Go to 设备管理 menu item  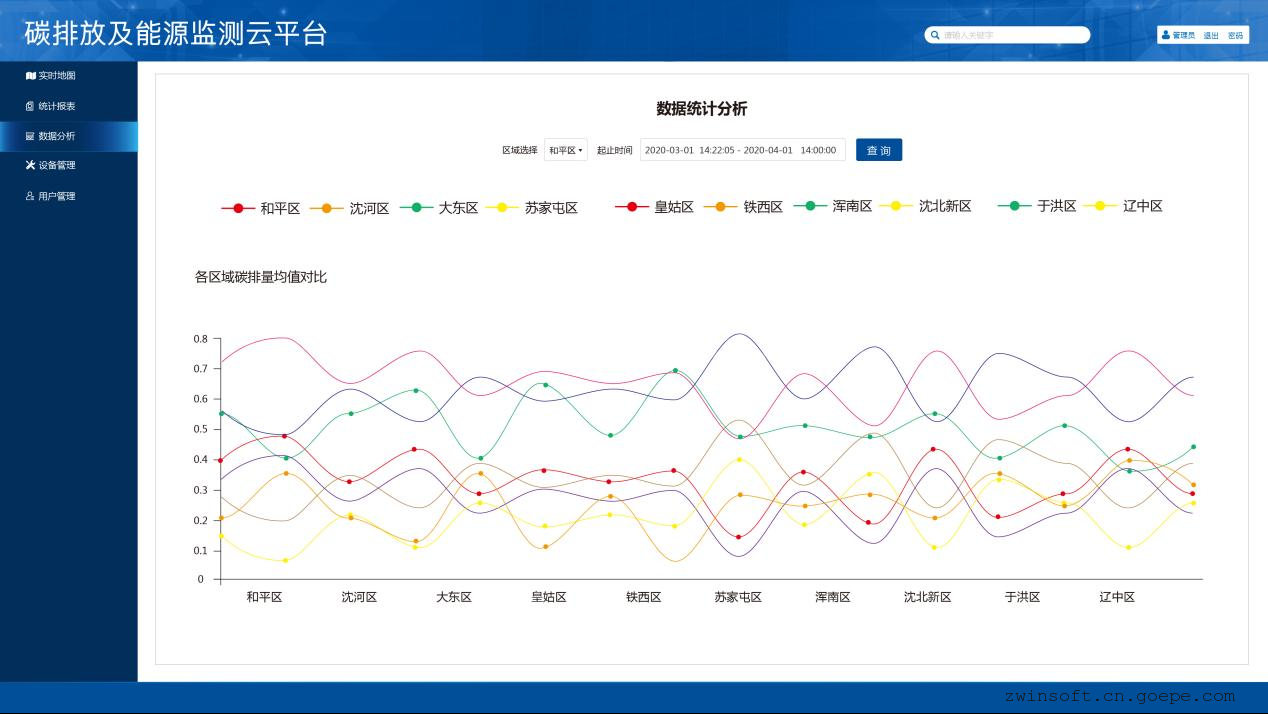point(57,165)
